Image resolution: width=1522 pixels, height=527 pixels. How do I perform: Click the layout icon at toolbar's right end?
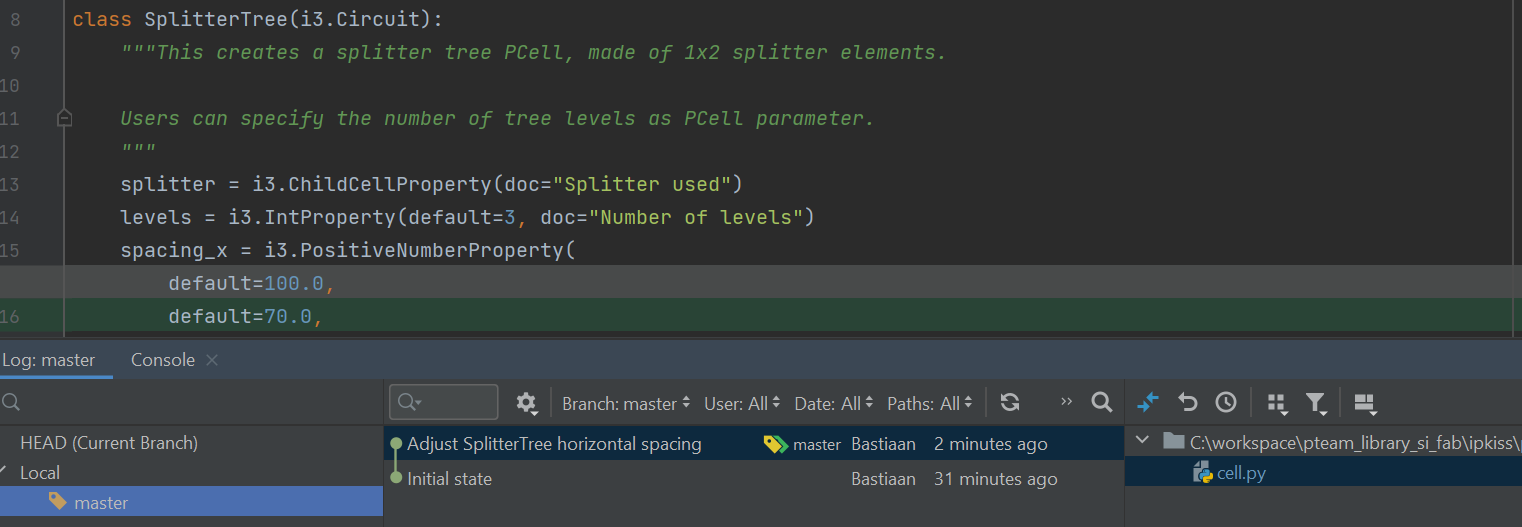pyautogui.click(x=1365, y=403)
